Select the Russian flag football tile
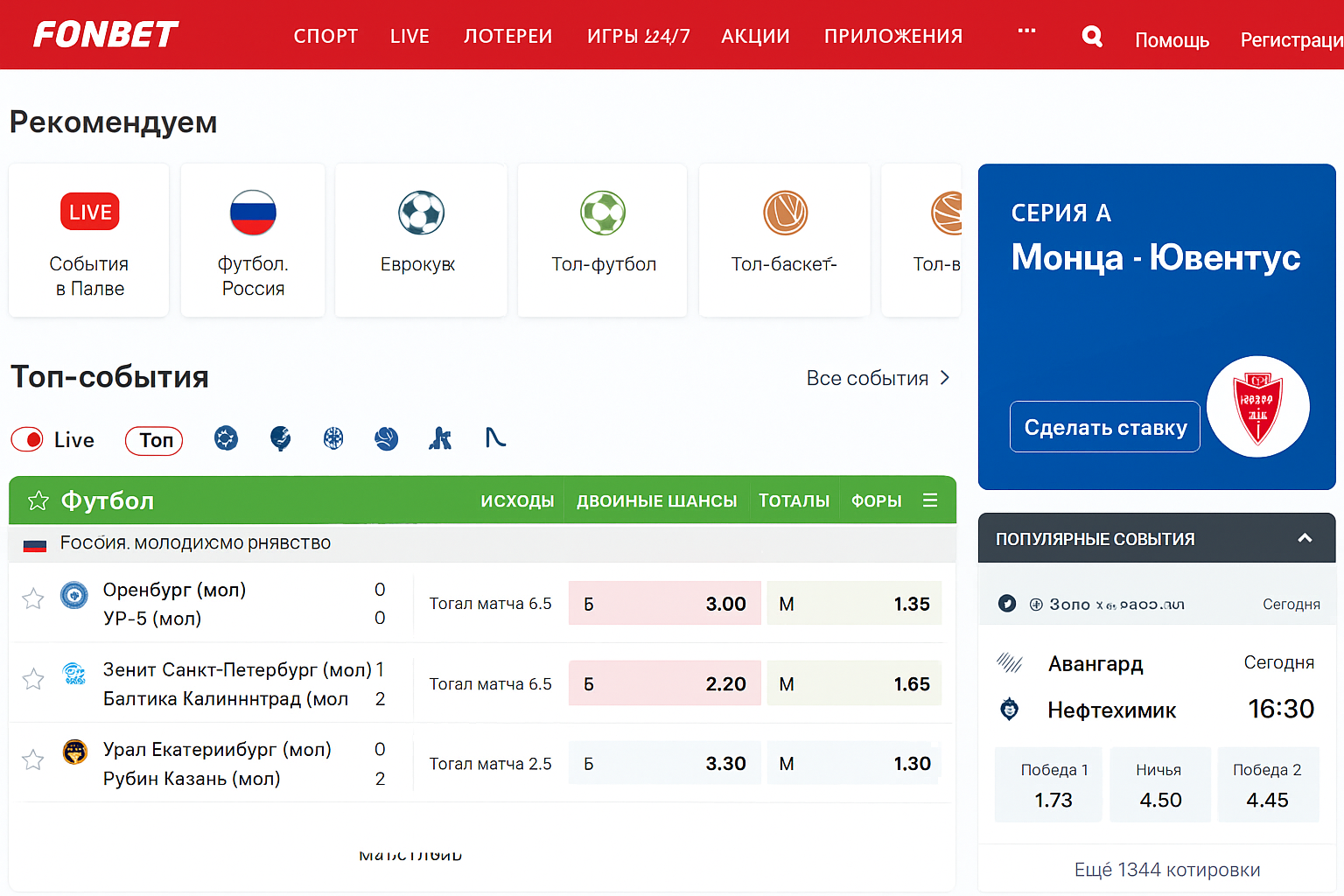This screenshot has width=1344, height=896. 253,213
